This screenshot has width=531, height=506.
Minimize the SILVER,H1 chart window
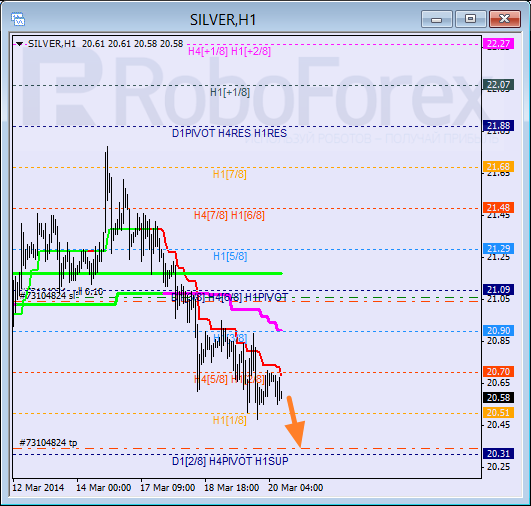(x=437, y=19)
